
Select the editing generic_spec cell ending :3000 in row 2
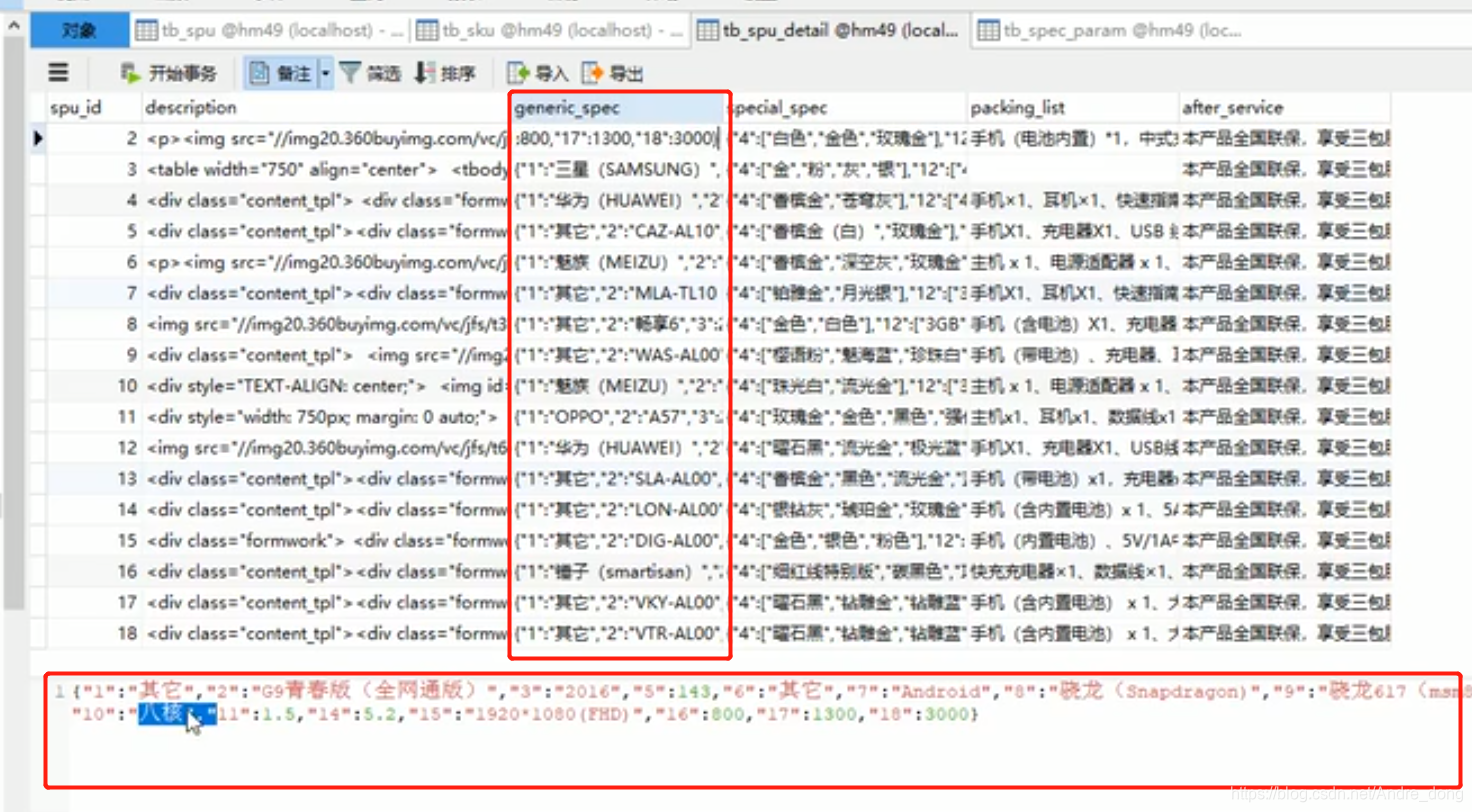(x=618, y=138)
